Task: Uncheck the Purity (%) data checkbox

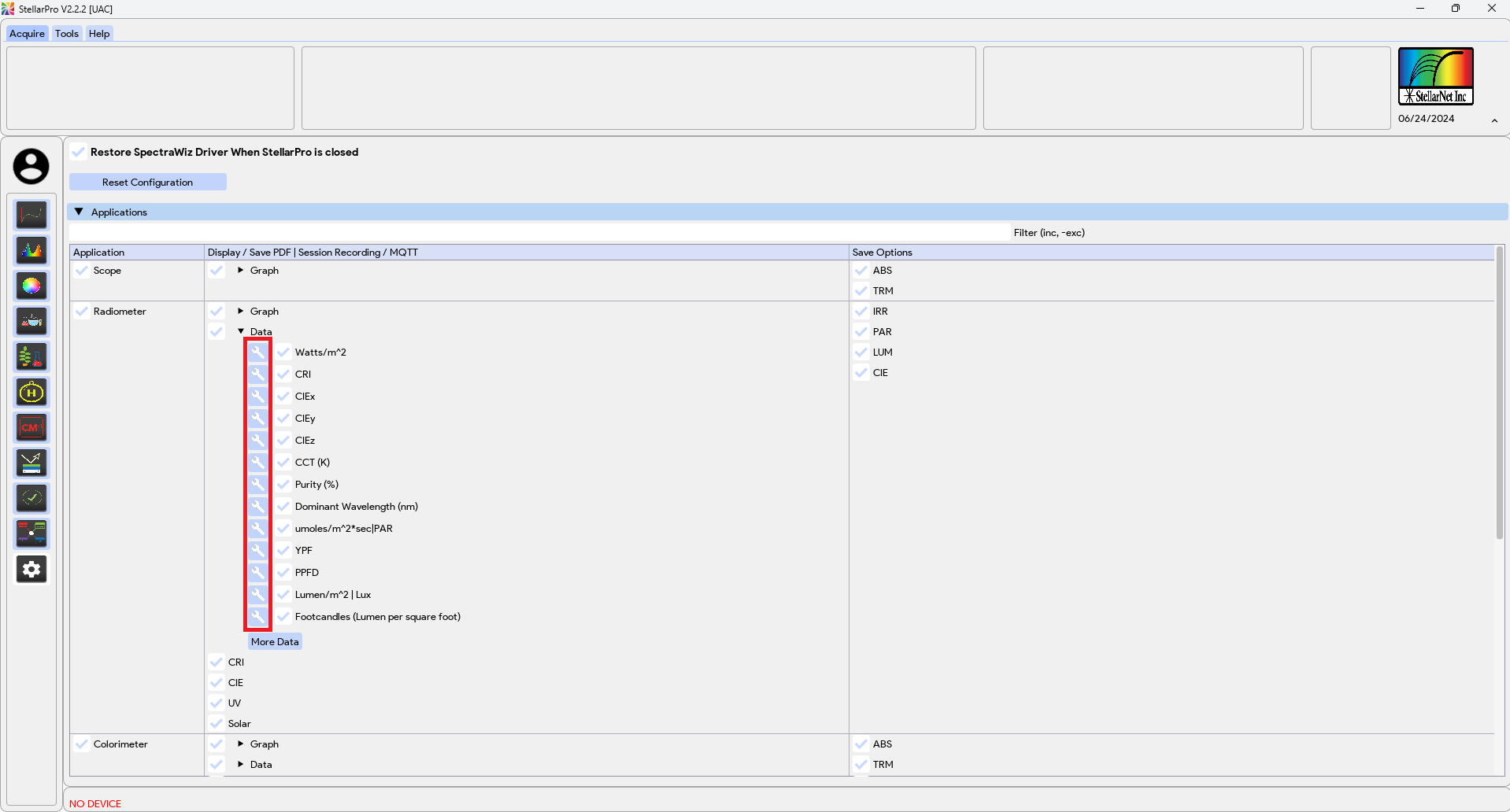Action: [x=283, y=485]
